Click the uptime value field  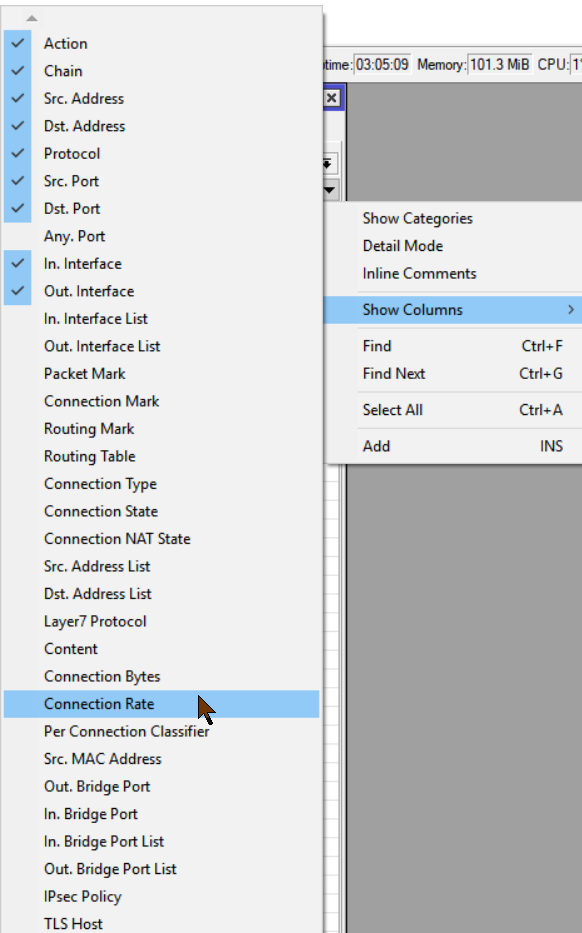pos(383,64)
